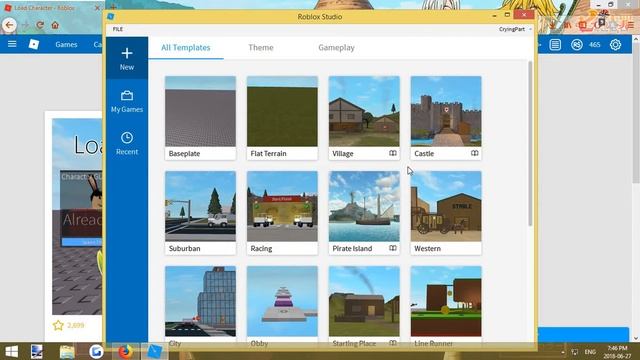This screenshot has width=640, height=360.
Task: Switch to the All Templates tab
Action: 186,47
